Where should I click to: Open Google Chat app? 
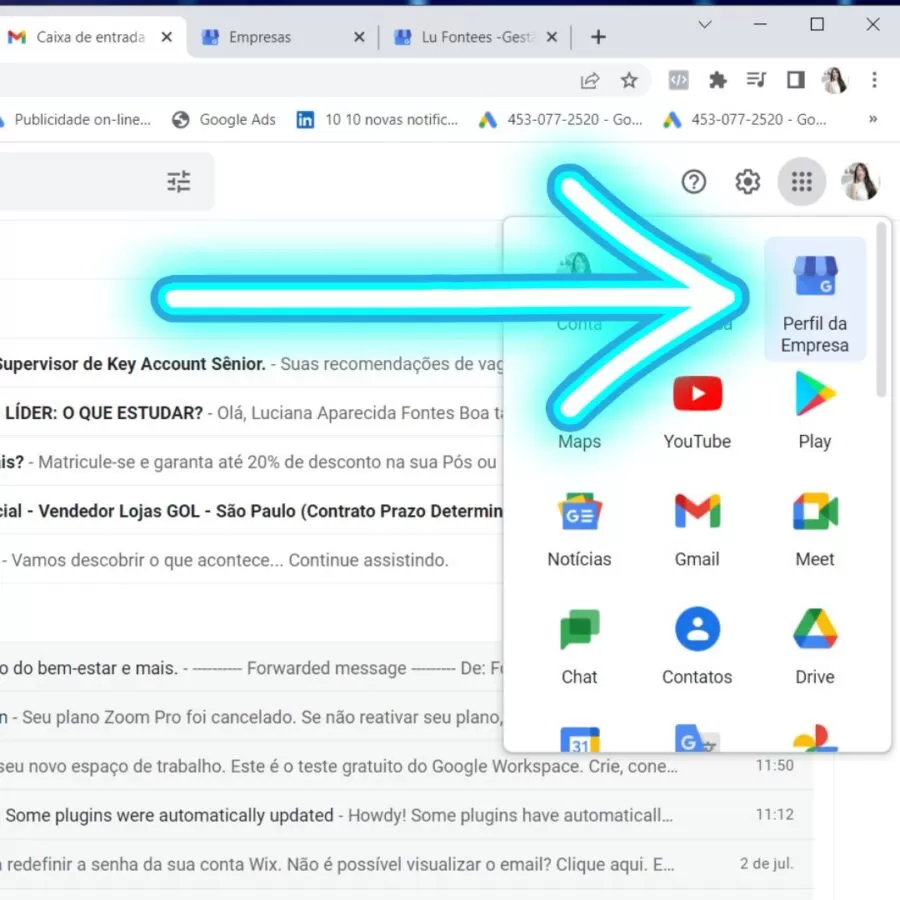[579, 647]
